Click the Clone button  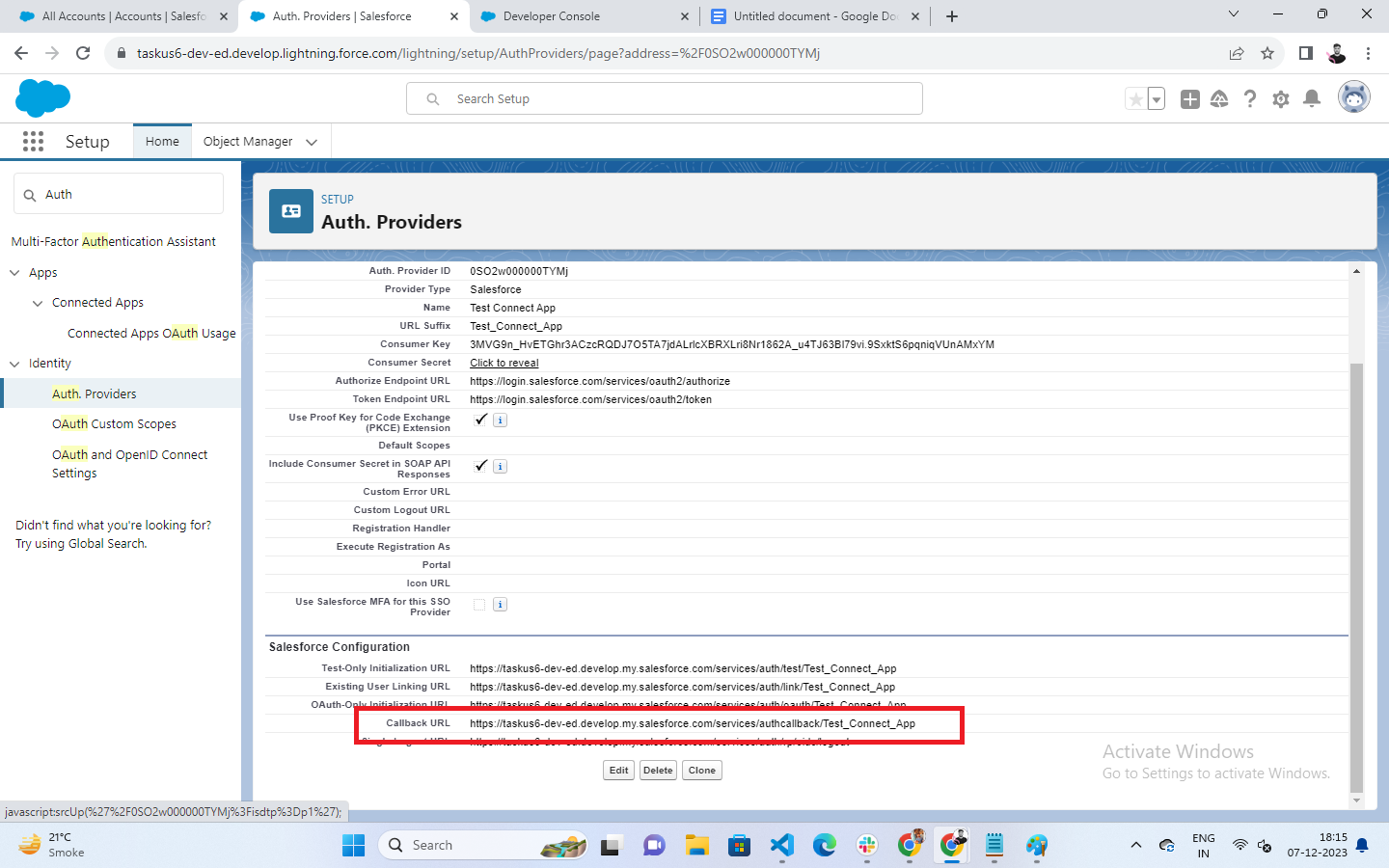[702, 771]
